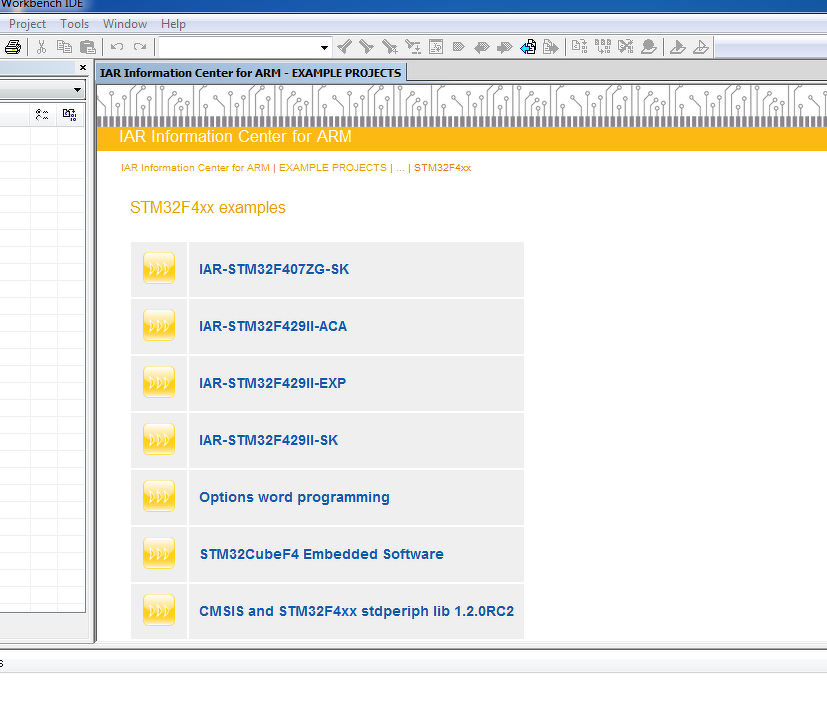The image size is (827, 722).
Task: Click the Debug without Downloading icon
Action: [x=701, y=47]
